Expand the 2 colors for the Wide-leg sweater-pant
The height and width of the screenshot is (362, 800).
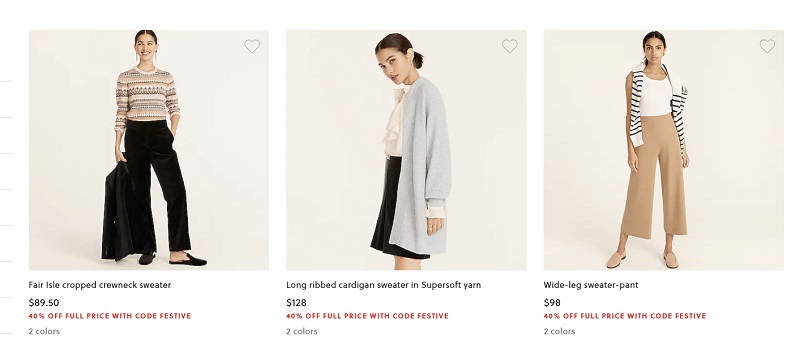(560, 331)
